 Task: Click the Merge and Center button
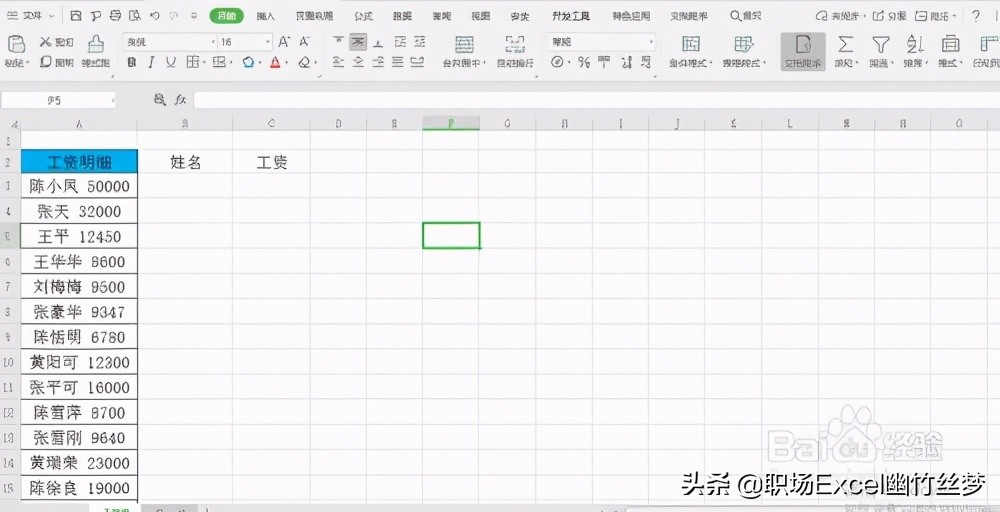[464, 51]
